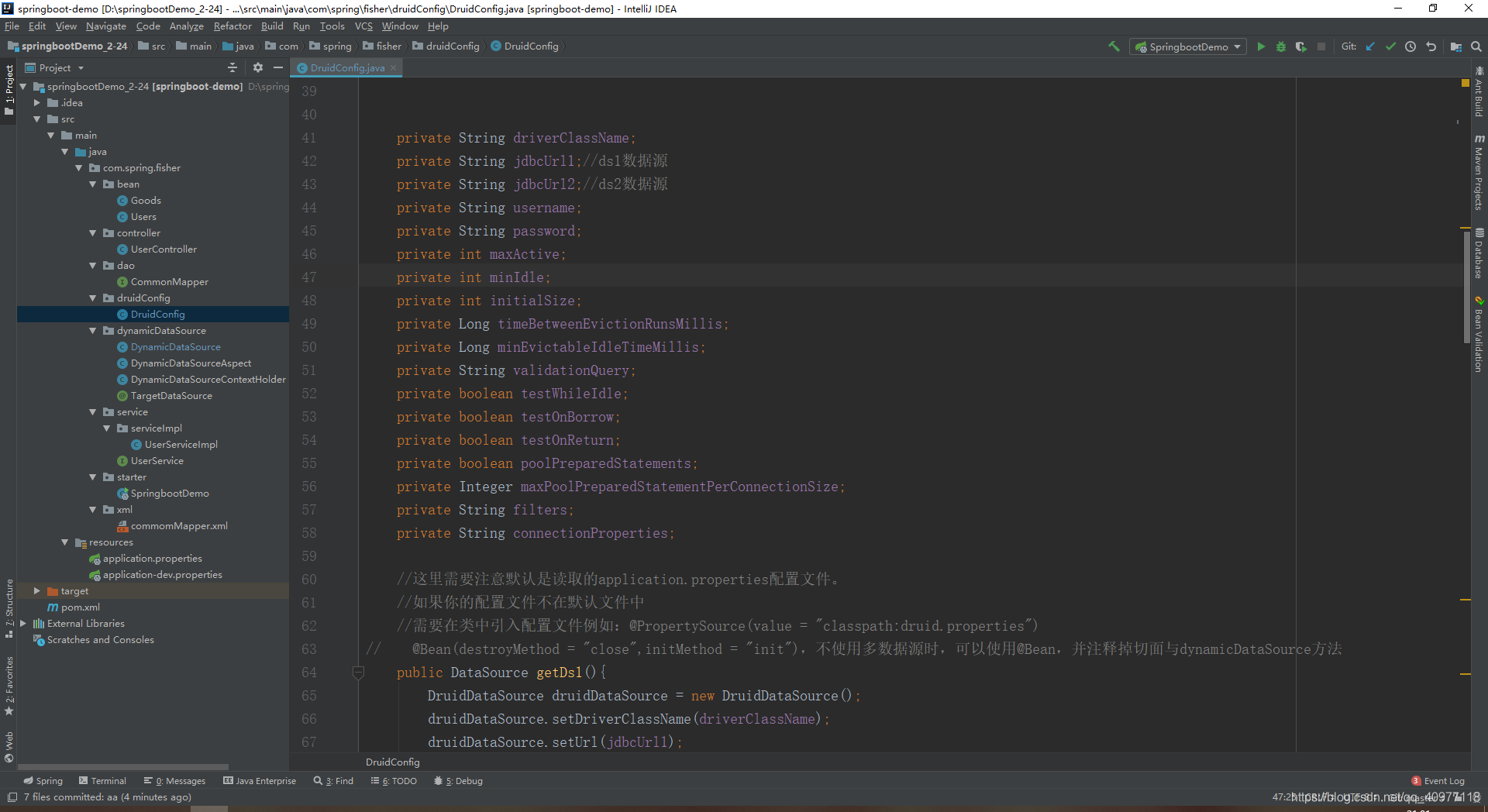Show Git history clock icon
Screen dimensions: 1488x812
point(1410,46)
